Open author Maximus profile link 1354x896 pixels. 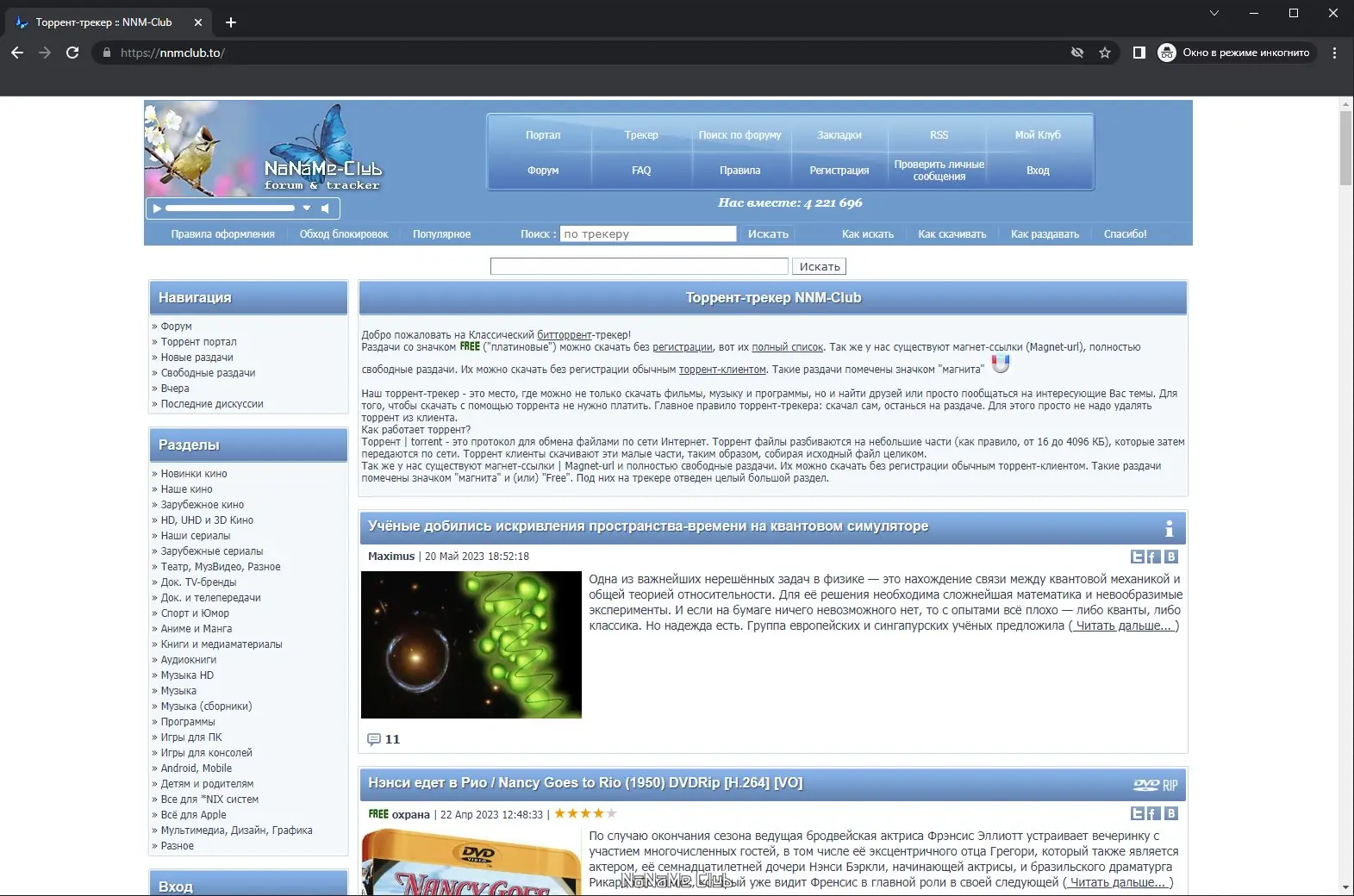point(391,557)
